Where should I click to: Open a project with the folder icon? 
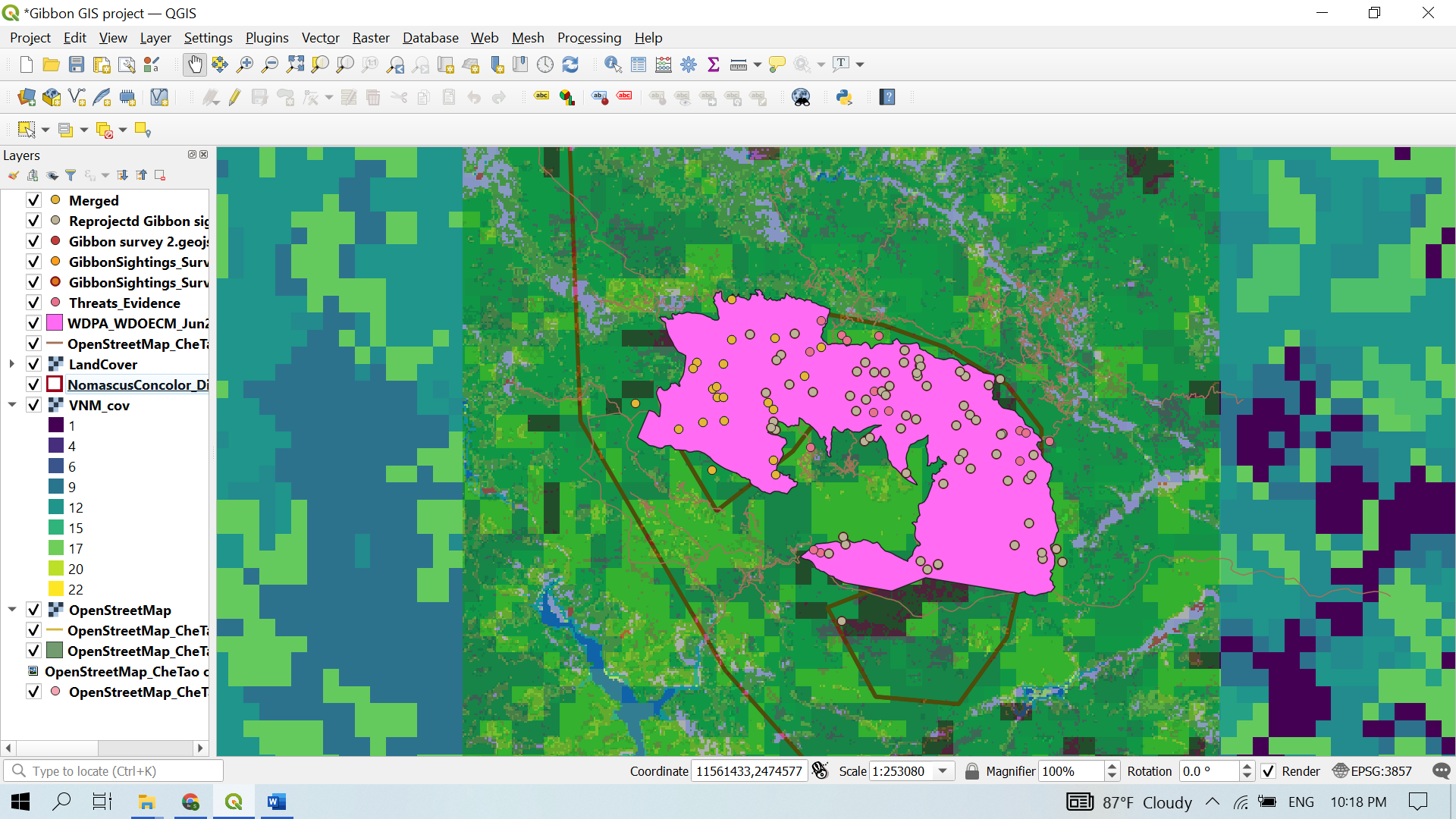51,64
